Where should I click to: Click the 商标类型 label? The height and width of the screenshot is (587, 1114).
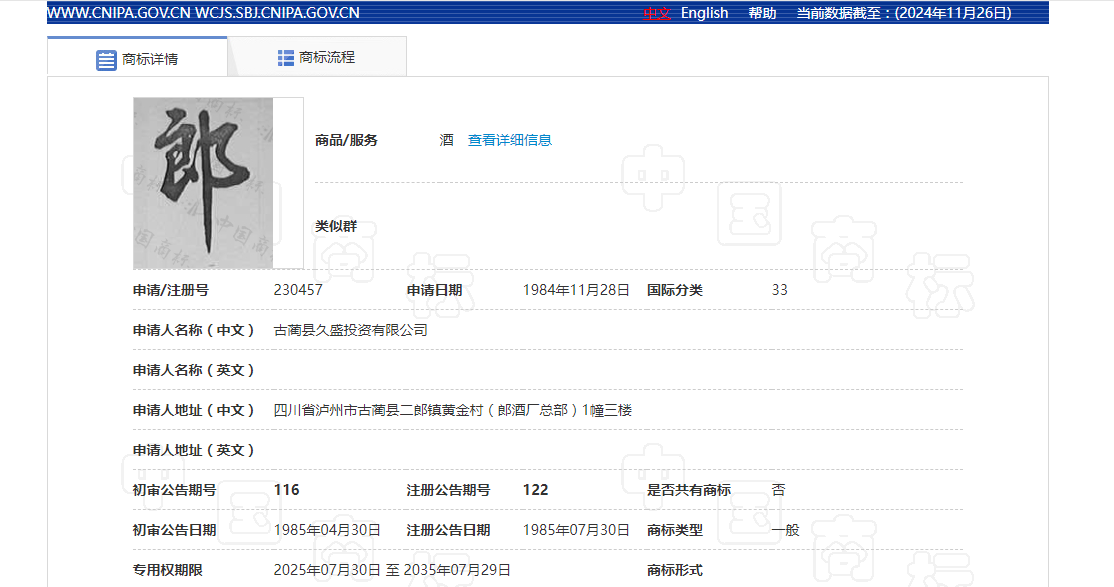[674, 530]
